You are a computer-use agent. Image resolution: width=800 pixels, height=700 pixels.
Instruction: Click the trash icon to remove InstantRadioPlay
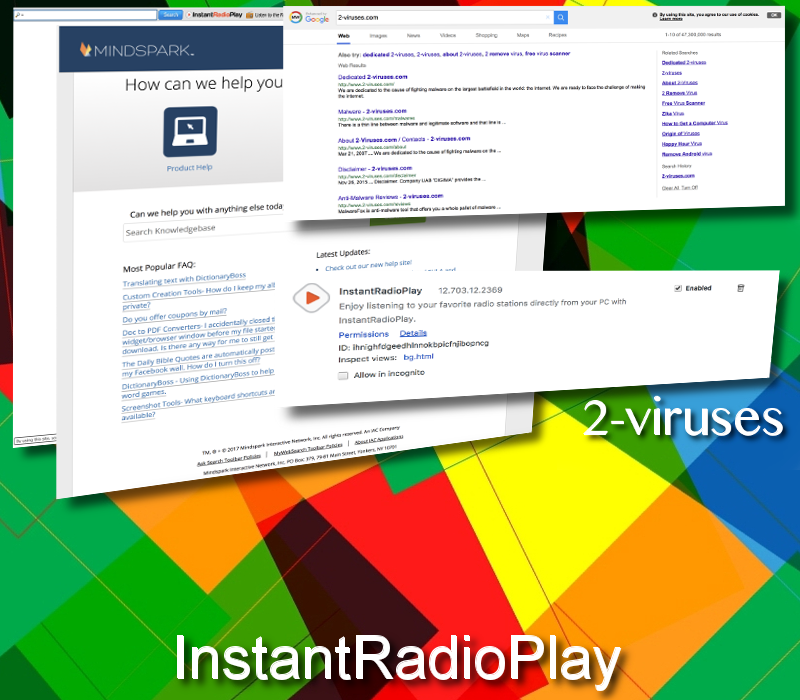(x=740, y=287)
